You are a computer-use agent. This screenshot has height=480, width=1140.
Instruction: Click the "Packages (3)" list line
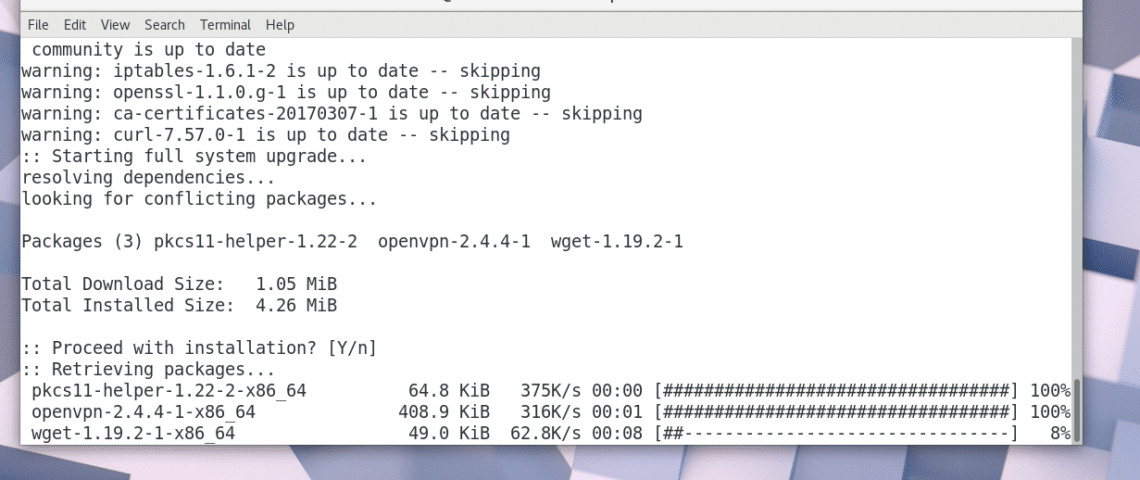pyautogui.click(x=352, y=241)
